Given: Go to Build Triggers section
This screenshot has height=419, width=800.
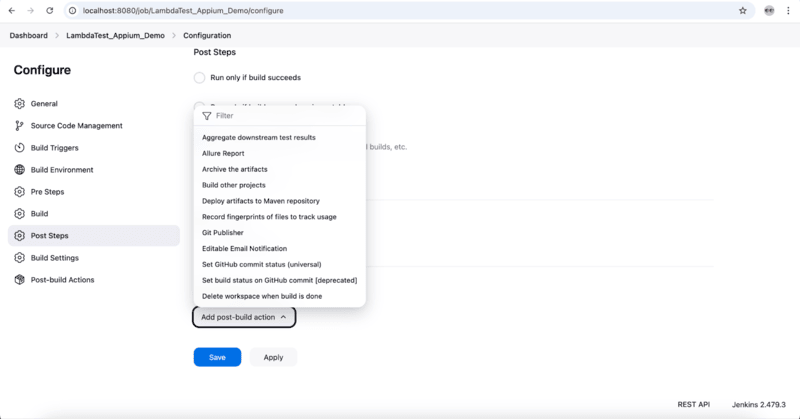Looking at the screenshot, I should [94, 147].
